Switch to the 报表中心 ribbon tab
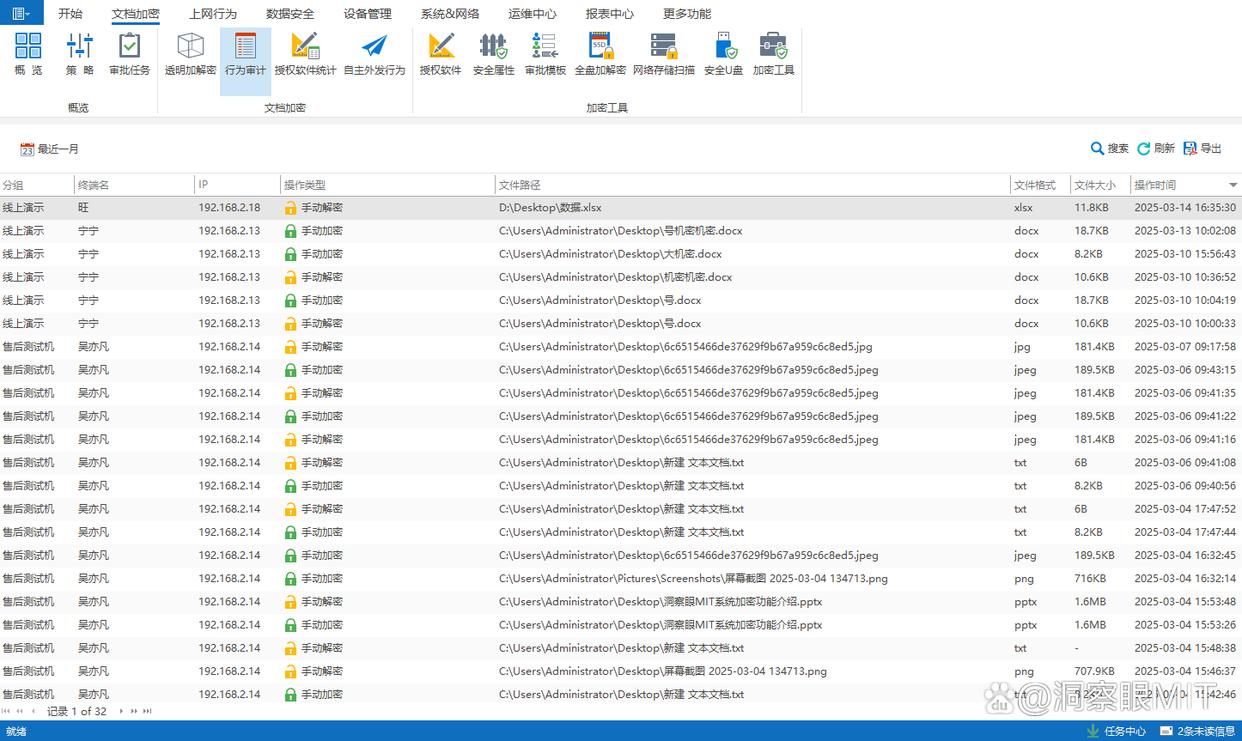Image resolution: width=1242 pixels, height=741 pixels. tap(609, 14)
